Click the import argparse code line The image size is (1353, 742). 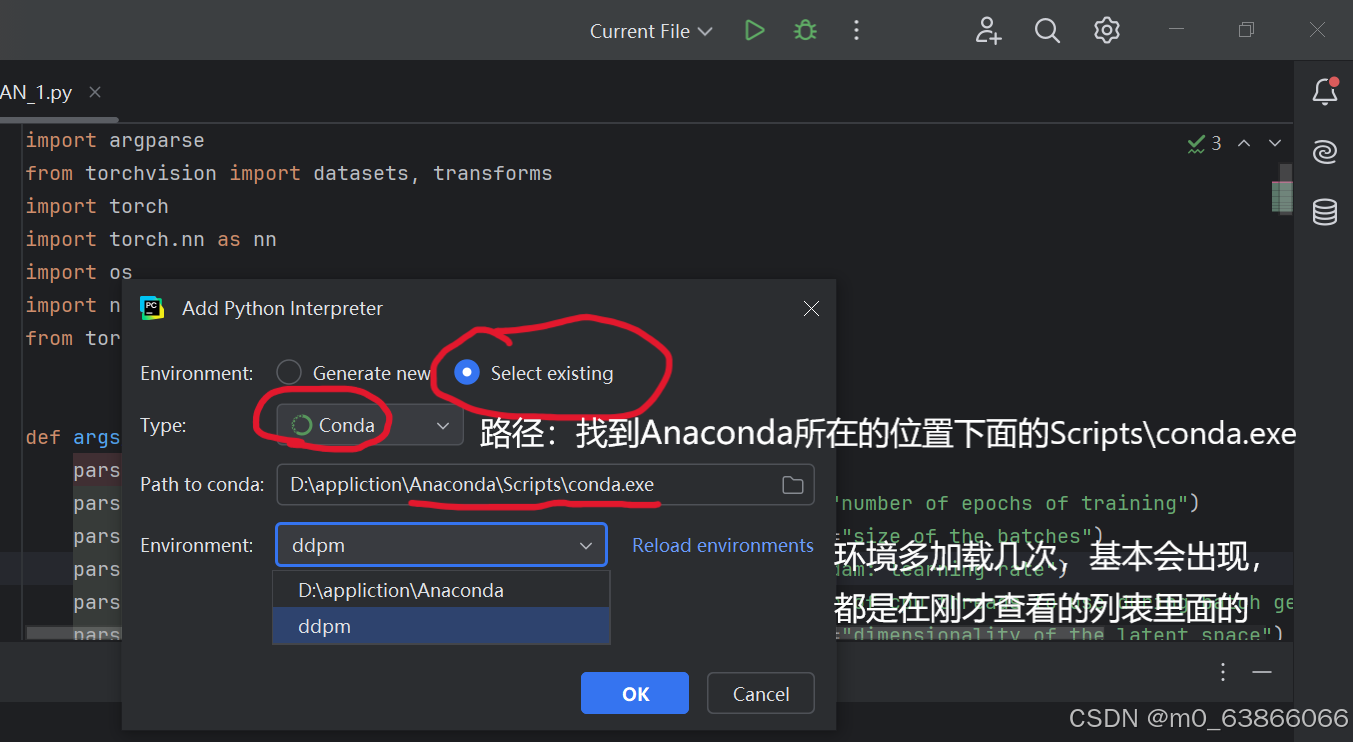(x=114, y=140)
